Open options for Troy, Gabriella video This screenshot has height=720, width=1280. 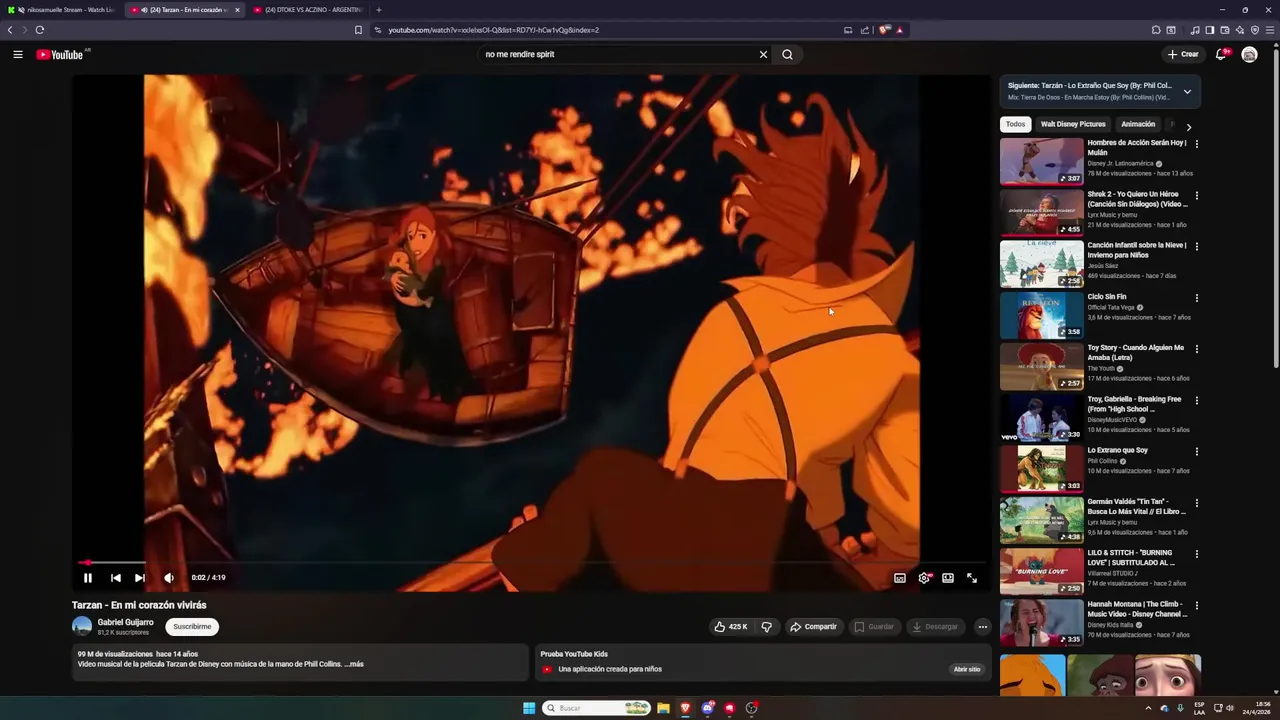1196,400
